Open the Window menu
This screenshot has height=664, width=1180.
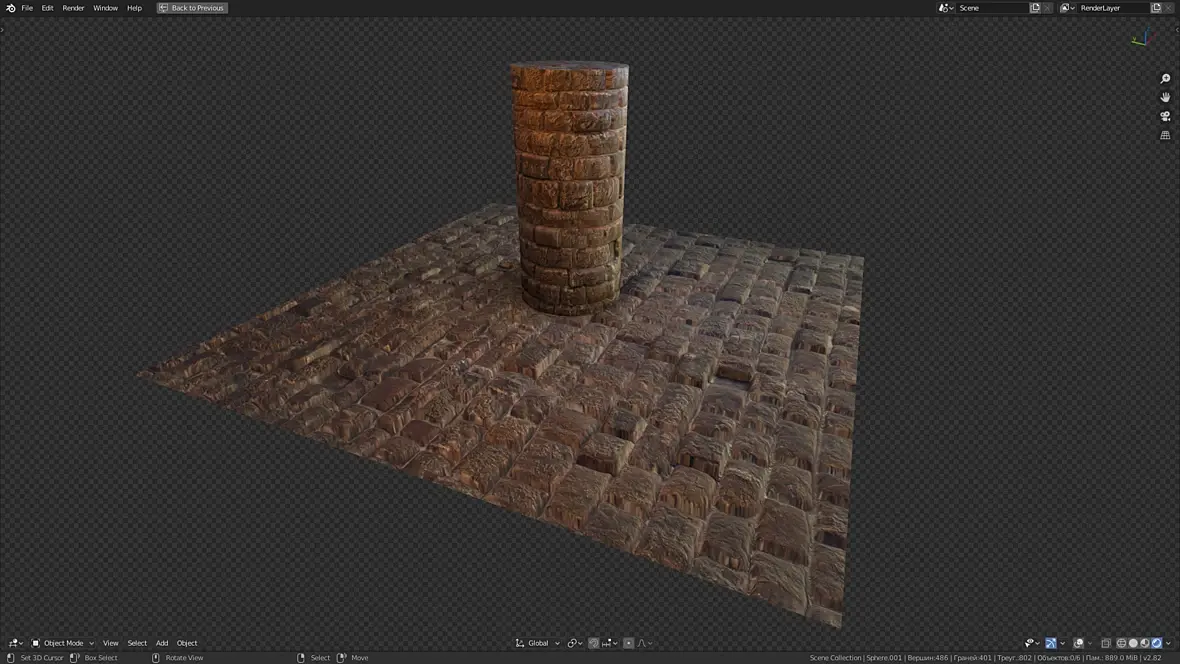click(105, 8)
